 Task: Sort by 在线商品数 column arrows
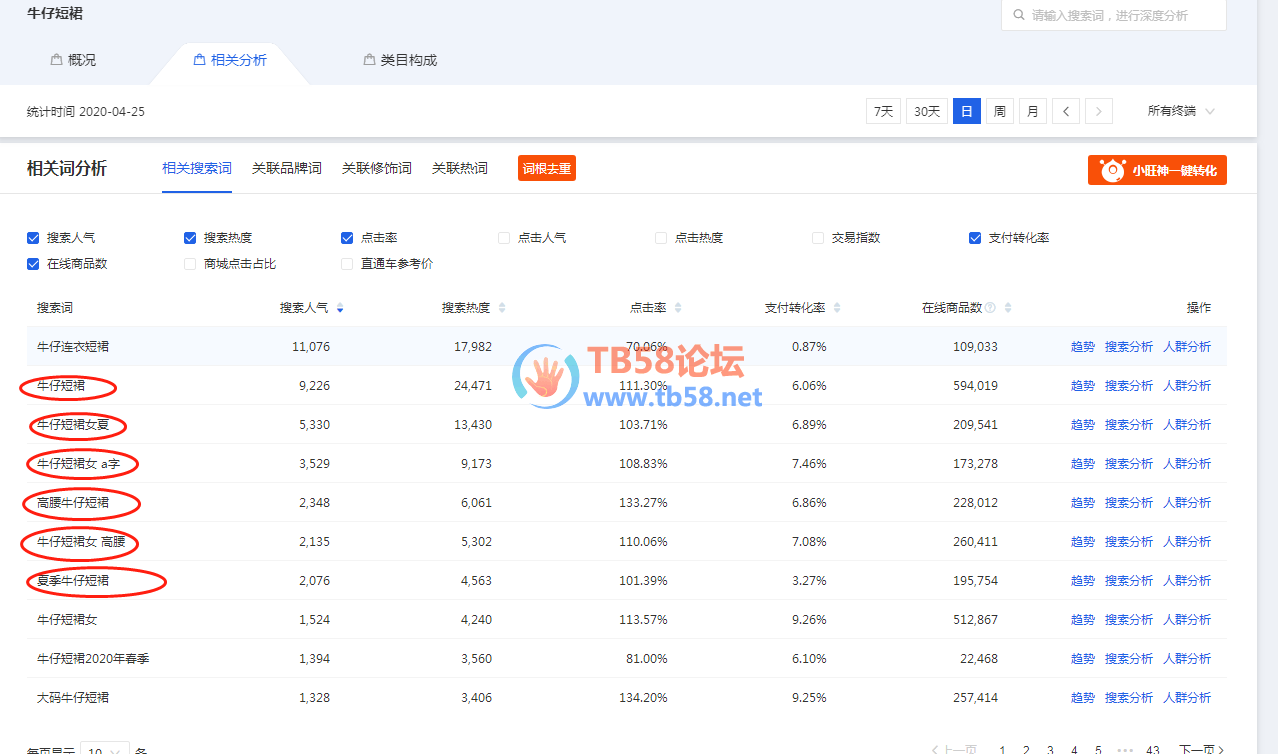(1008, 308)
